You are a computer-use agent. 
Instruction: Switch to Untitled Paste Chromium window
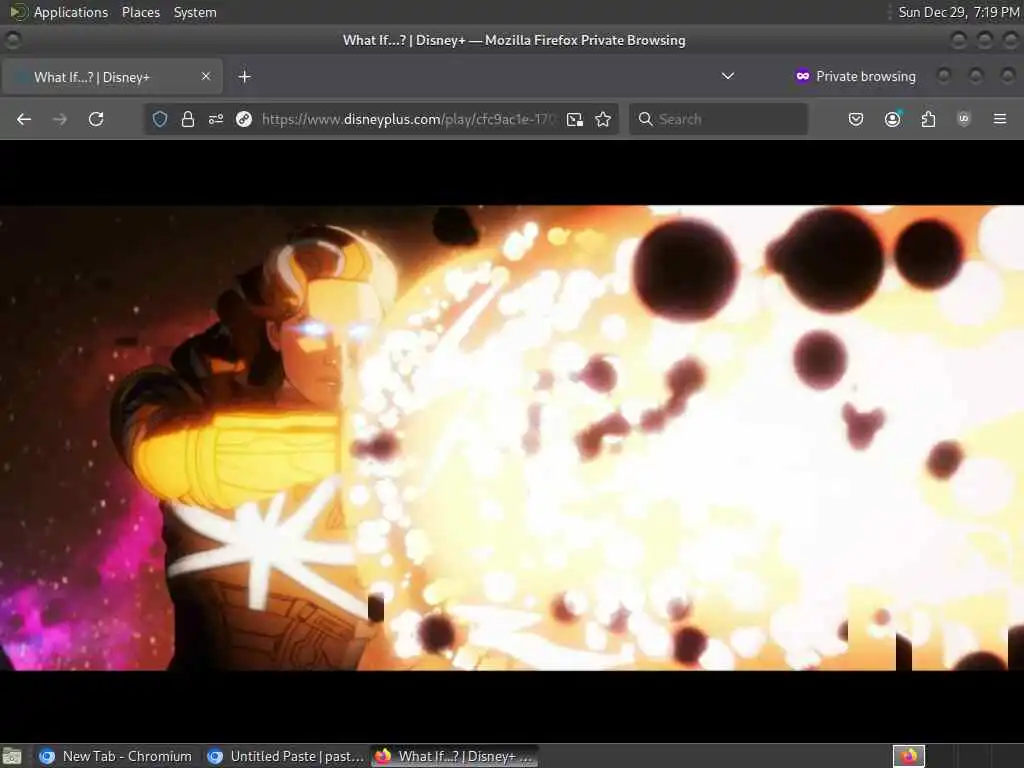(x=285, y=756)
